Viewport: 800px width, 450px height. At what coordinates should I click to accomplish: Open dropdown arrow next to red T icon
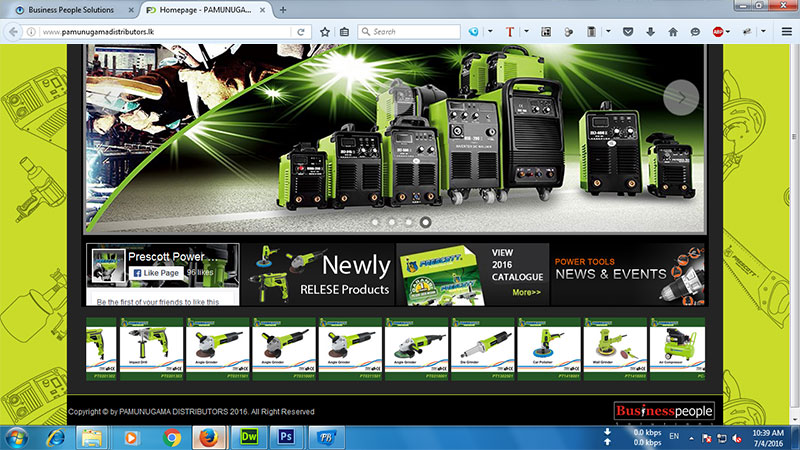coord(527,32)
